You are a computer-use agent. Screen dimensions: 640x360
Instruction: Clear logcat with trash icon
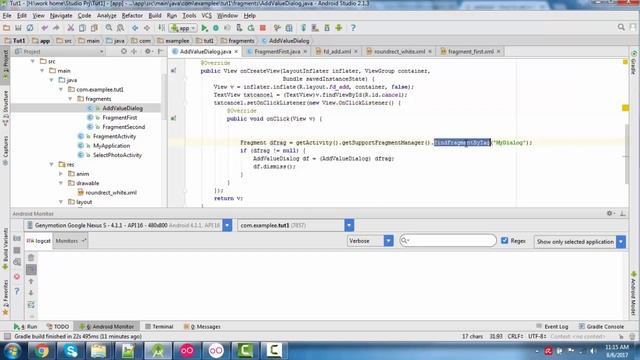31,258
